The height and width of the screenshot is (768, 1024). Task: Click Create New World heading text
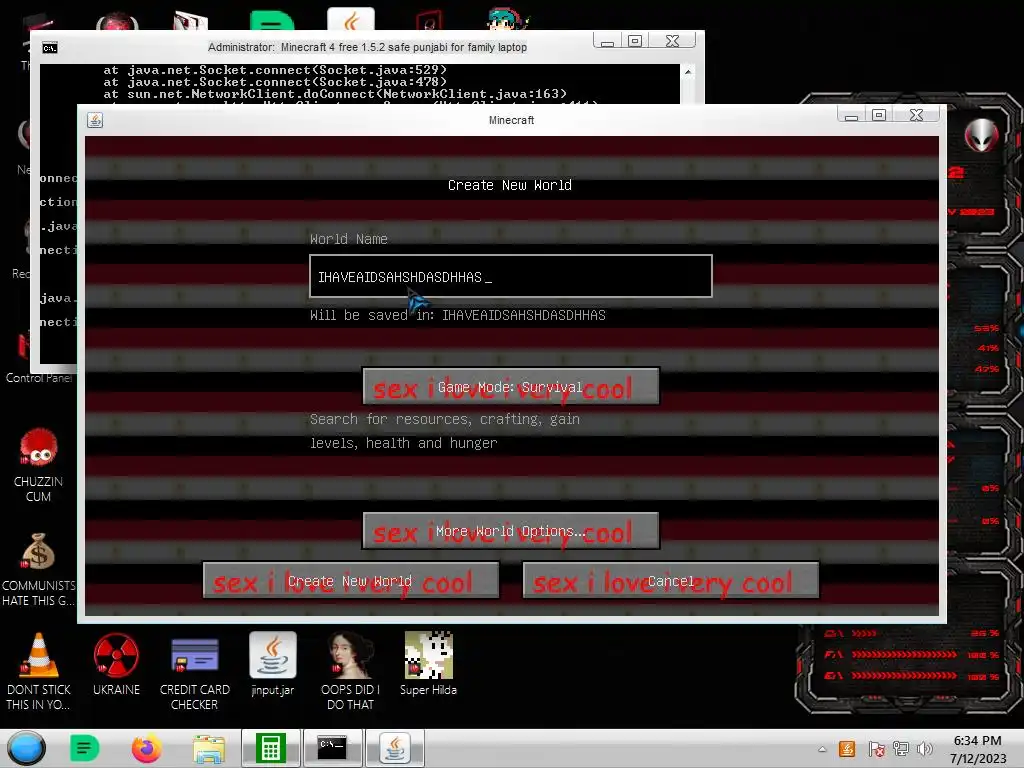tap(510, 185)
